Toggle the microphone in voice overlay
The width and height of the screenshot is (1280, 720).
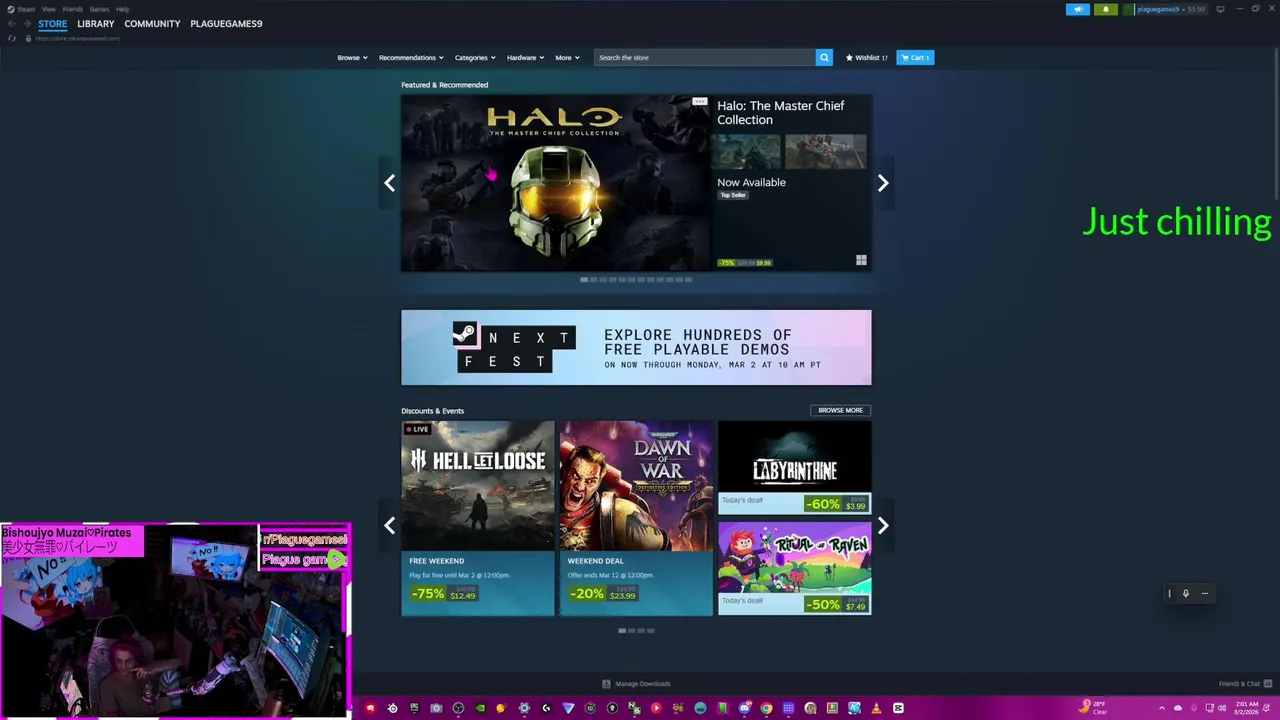1186,594
